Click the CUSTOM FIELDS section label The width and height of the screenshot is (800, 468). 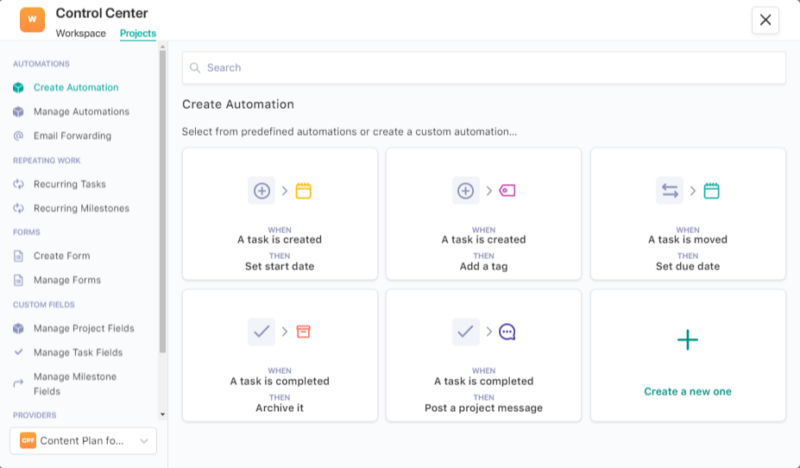44,305
